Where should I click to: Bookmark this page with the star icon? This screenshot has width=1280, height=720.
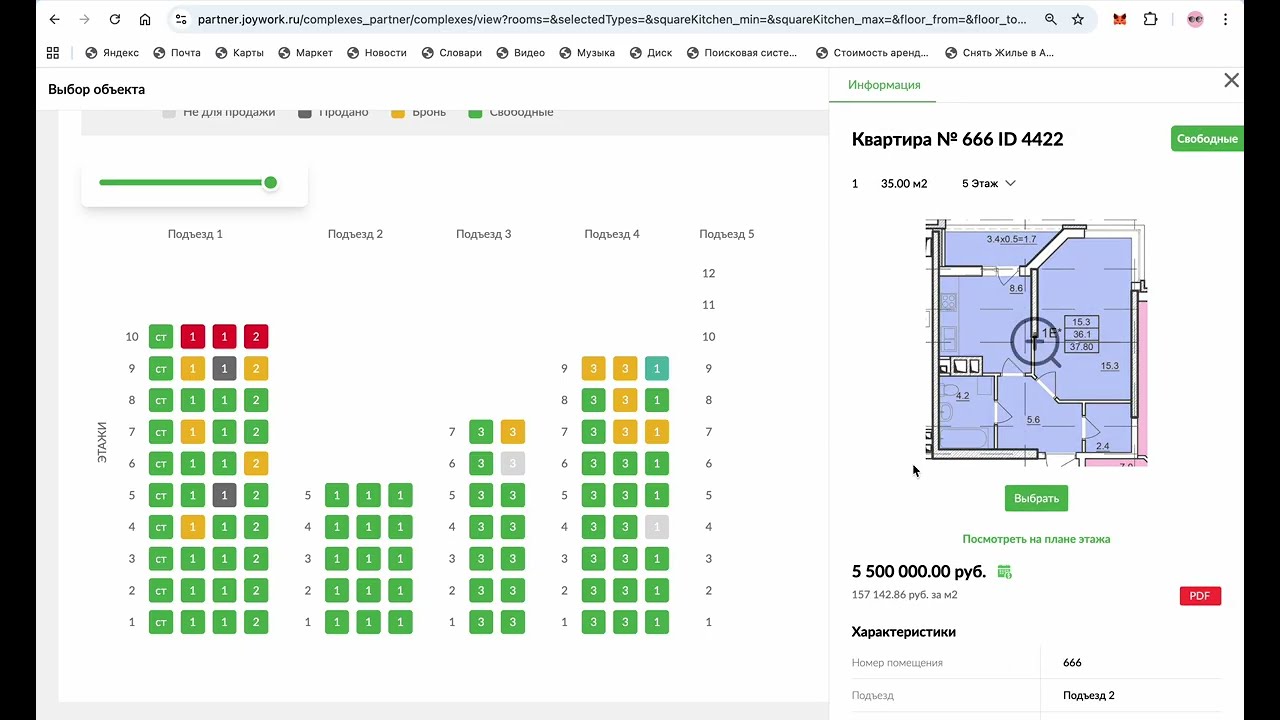1078,19
